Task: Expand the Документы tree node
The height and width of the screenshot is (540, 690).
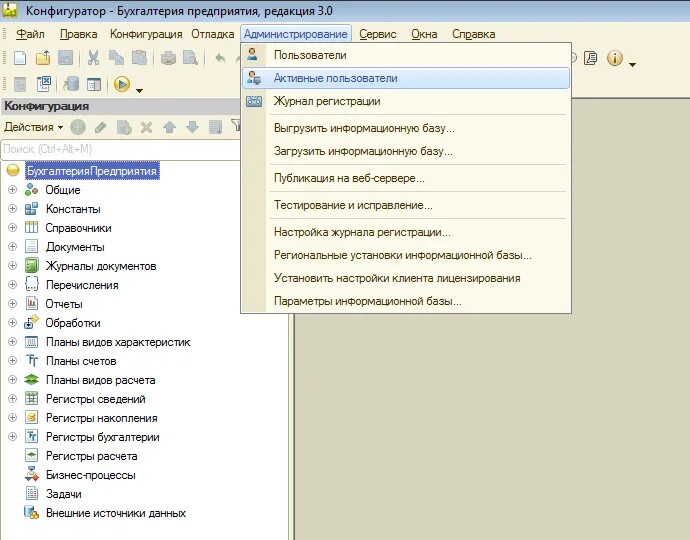Action: click(x=12, y=246)
